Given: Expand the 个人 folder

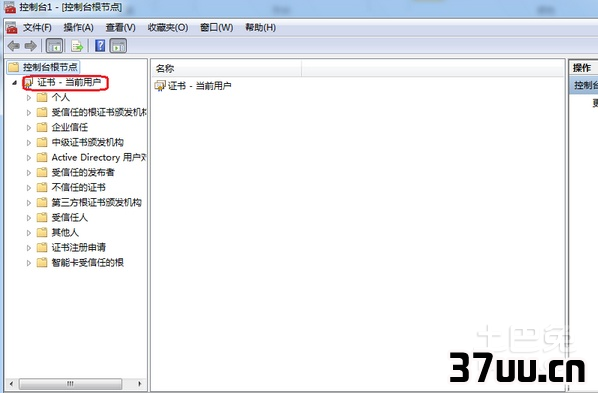Looking at the screenshot, I should point(29,98).
